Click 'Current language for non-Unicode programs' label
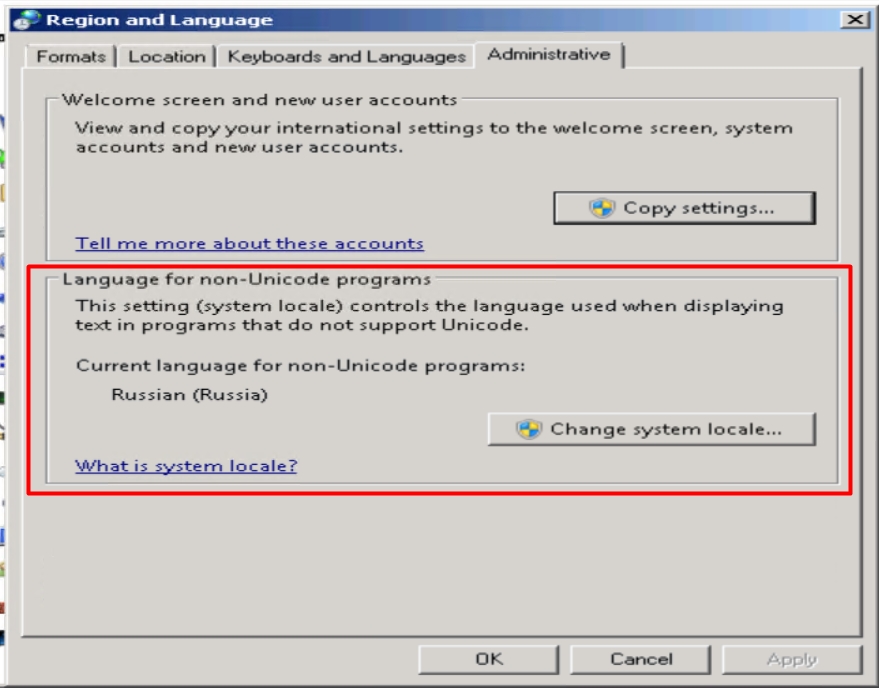The width and height of the screenshot is (879, 688). pyautogui.click(x=300, y=366)
